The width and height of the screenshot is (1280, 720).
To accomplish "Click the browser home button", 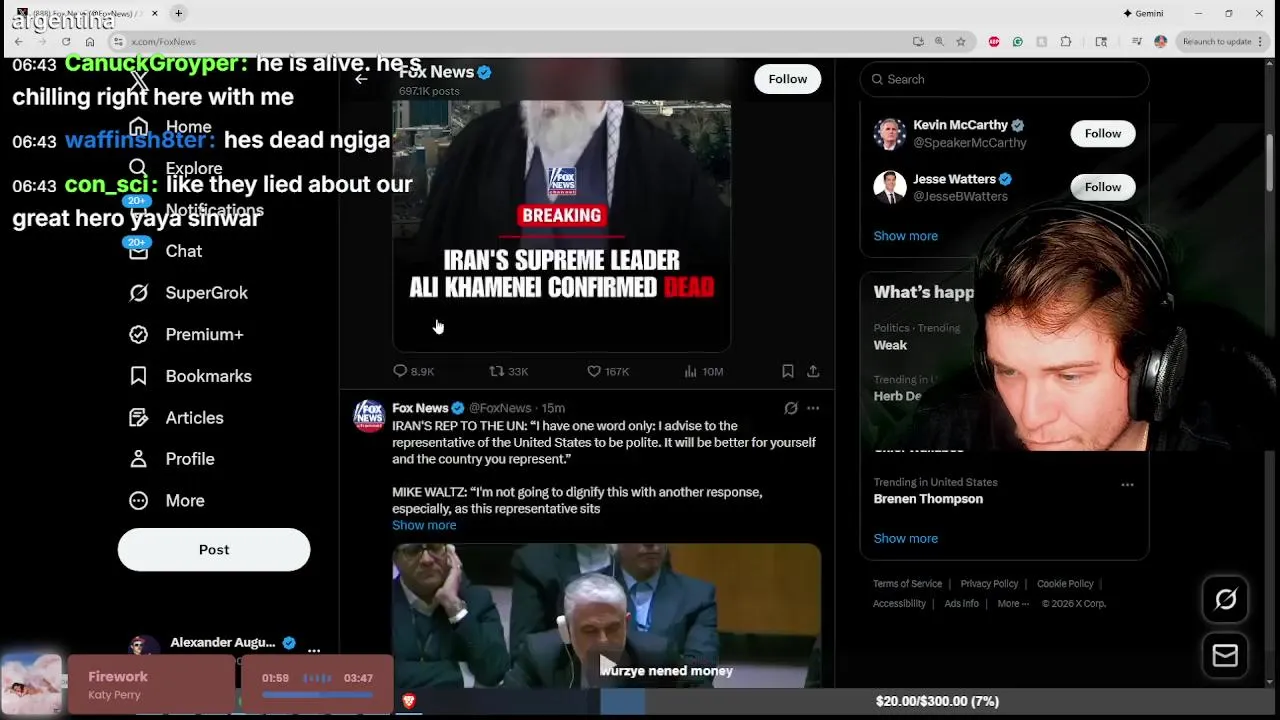I will (90, 41).
